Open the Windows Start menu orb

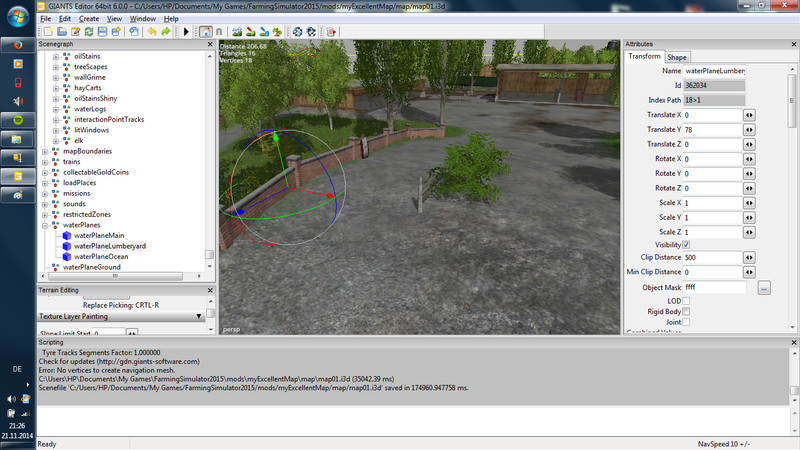click(18, 17)
